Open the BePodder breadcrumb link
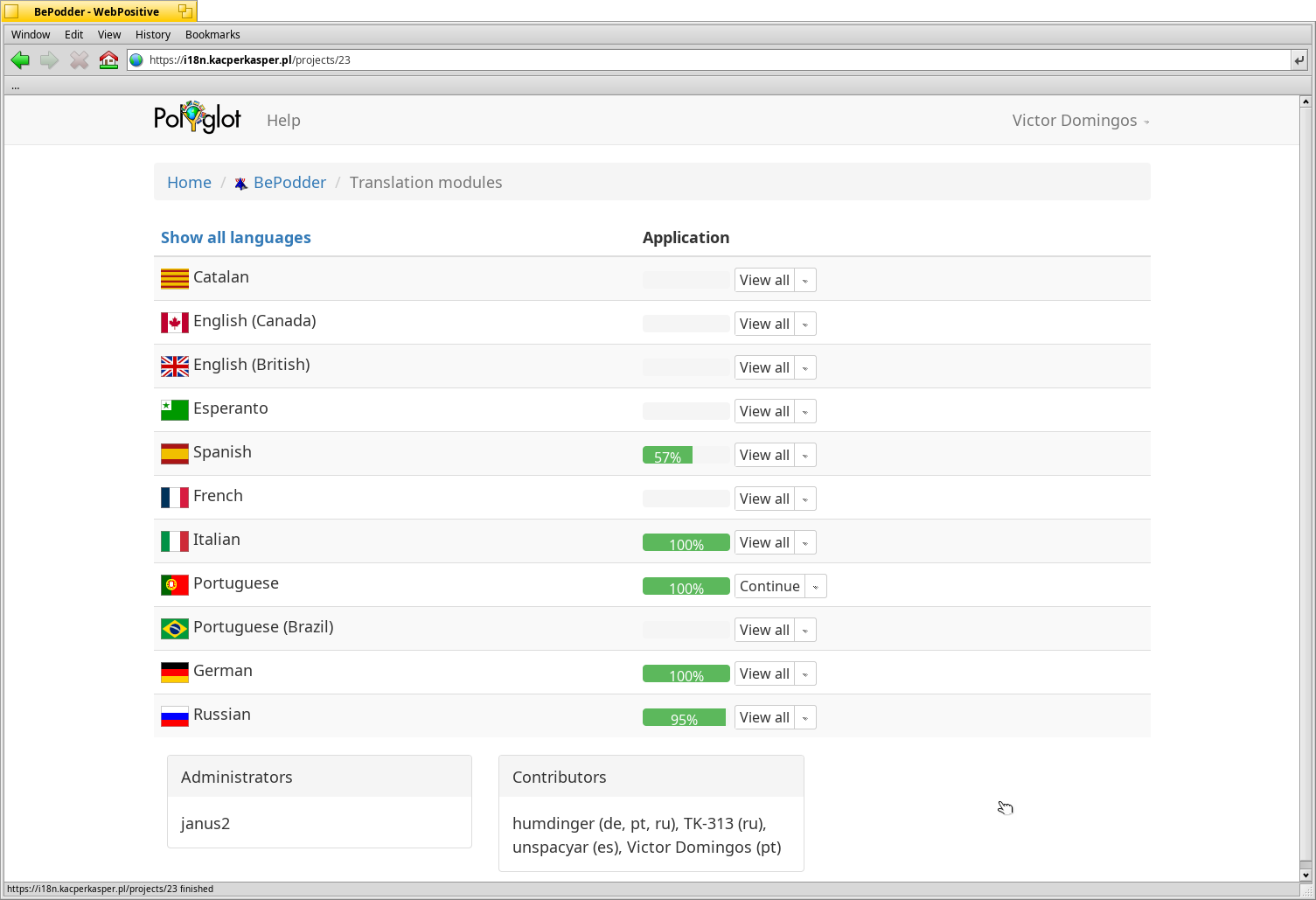1316x900 pixels. pyautogui.click(x=289, y=183)
